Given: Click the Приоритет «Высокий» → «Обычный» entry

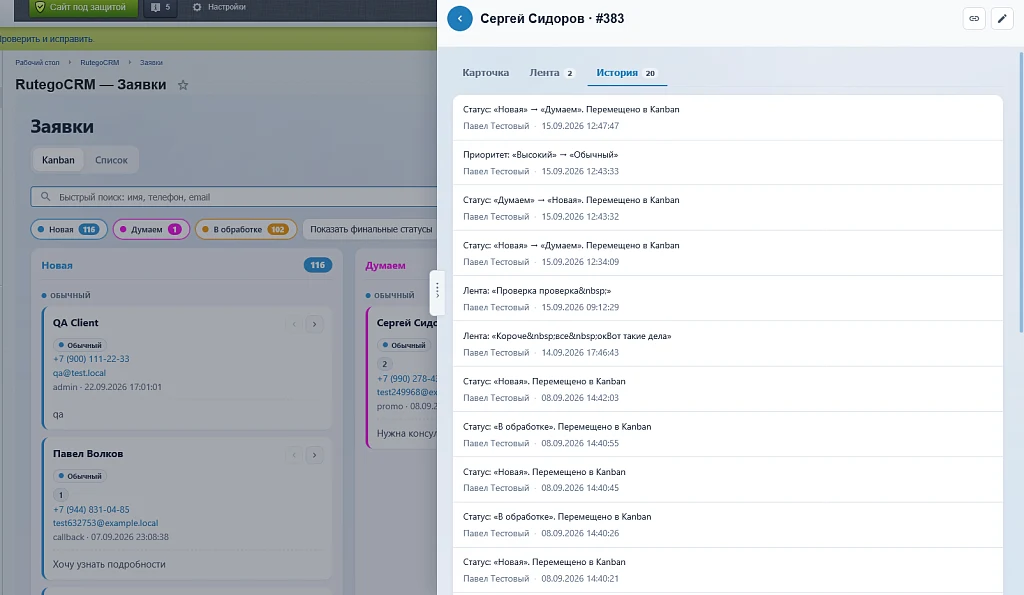Looking at the screenshot, I should tap(728, 163).
